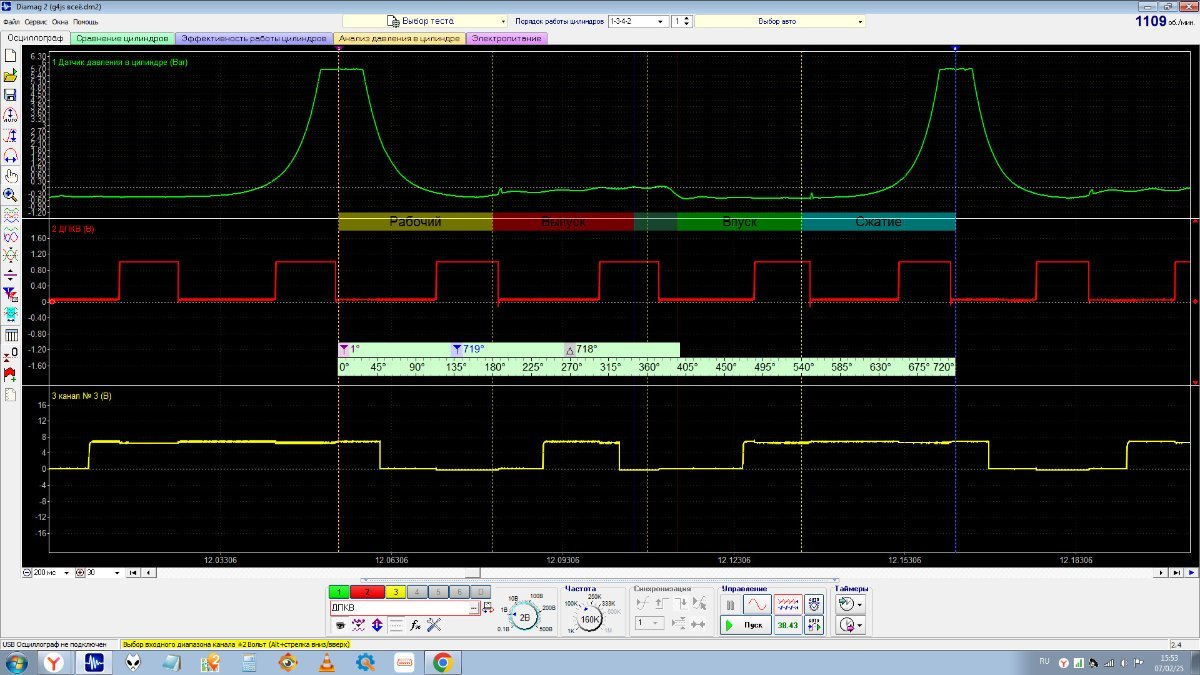Click the frequency 160K rotary knob
This screenshot has width=1200, height=675.
click(x=590, y=620)
